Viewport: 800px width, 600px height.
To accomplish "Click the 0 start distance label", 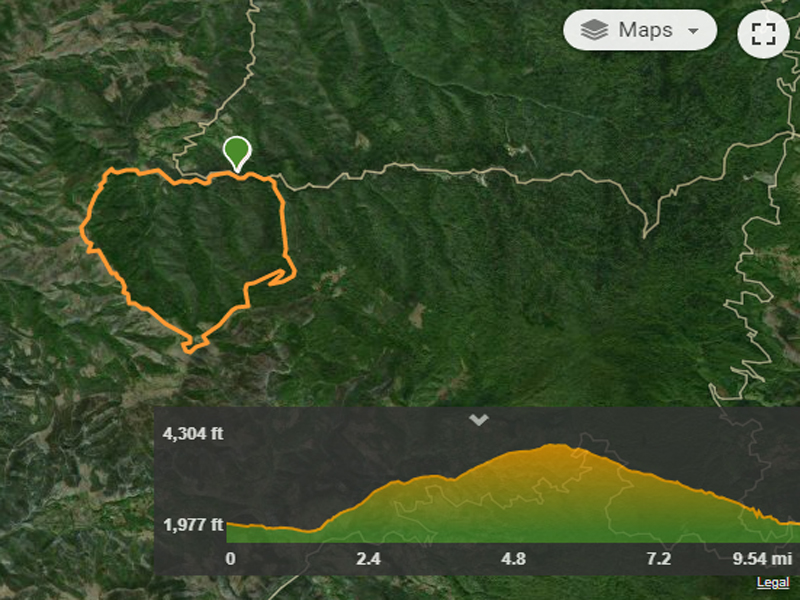I will 231,559.
